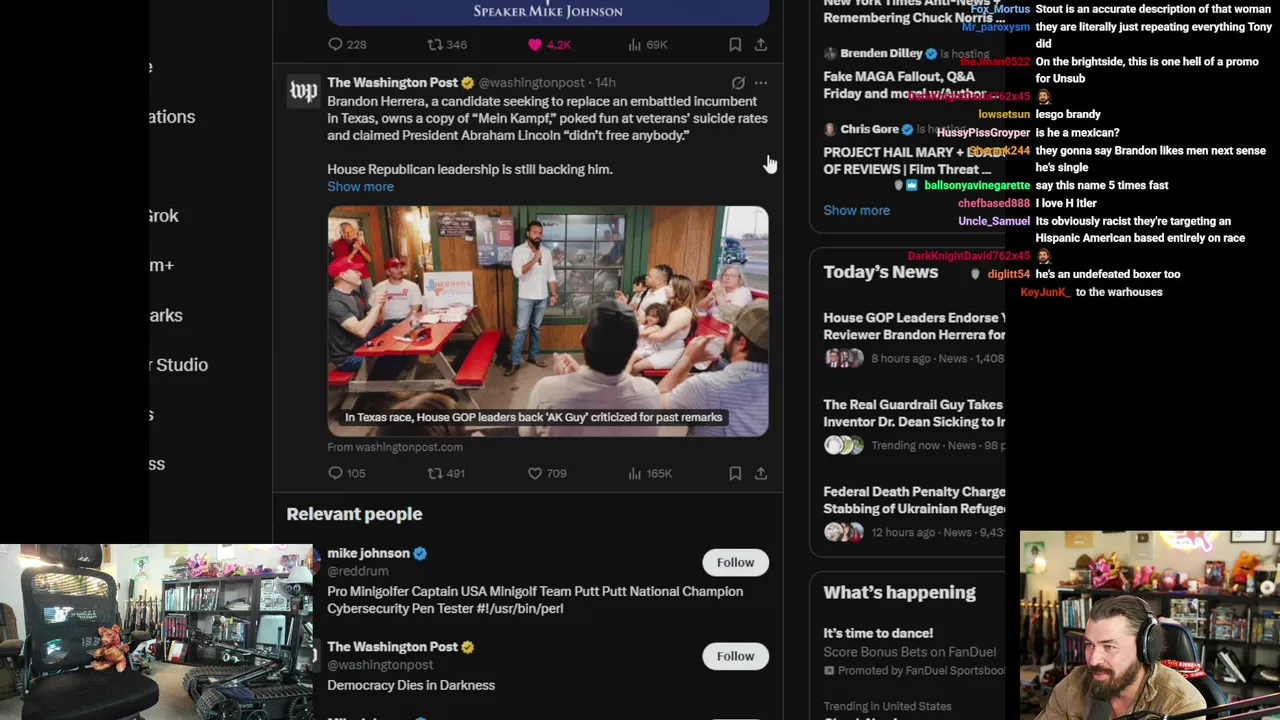Open The Washington Post name in Relevant people

coord(392,647)
